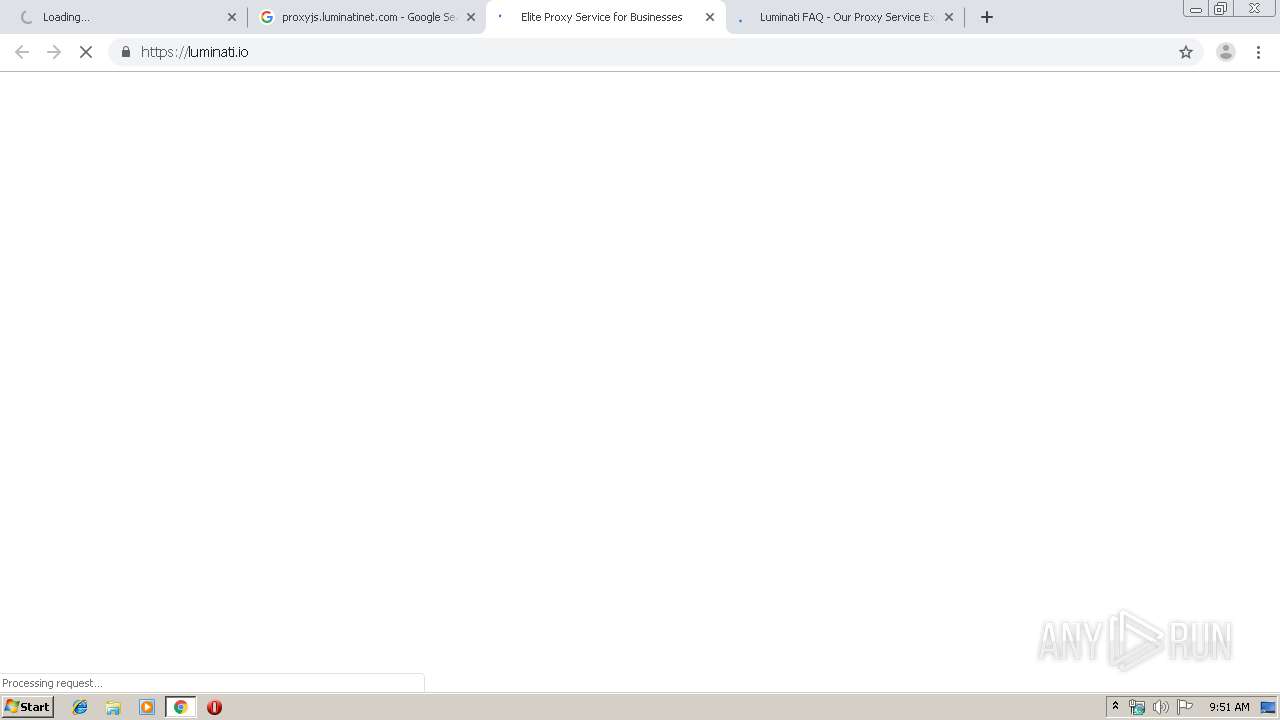Image resolution: width=1280 pixels, height=720 pixels.
Task: Close the Google Search tab
Action: (471, 17)
